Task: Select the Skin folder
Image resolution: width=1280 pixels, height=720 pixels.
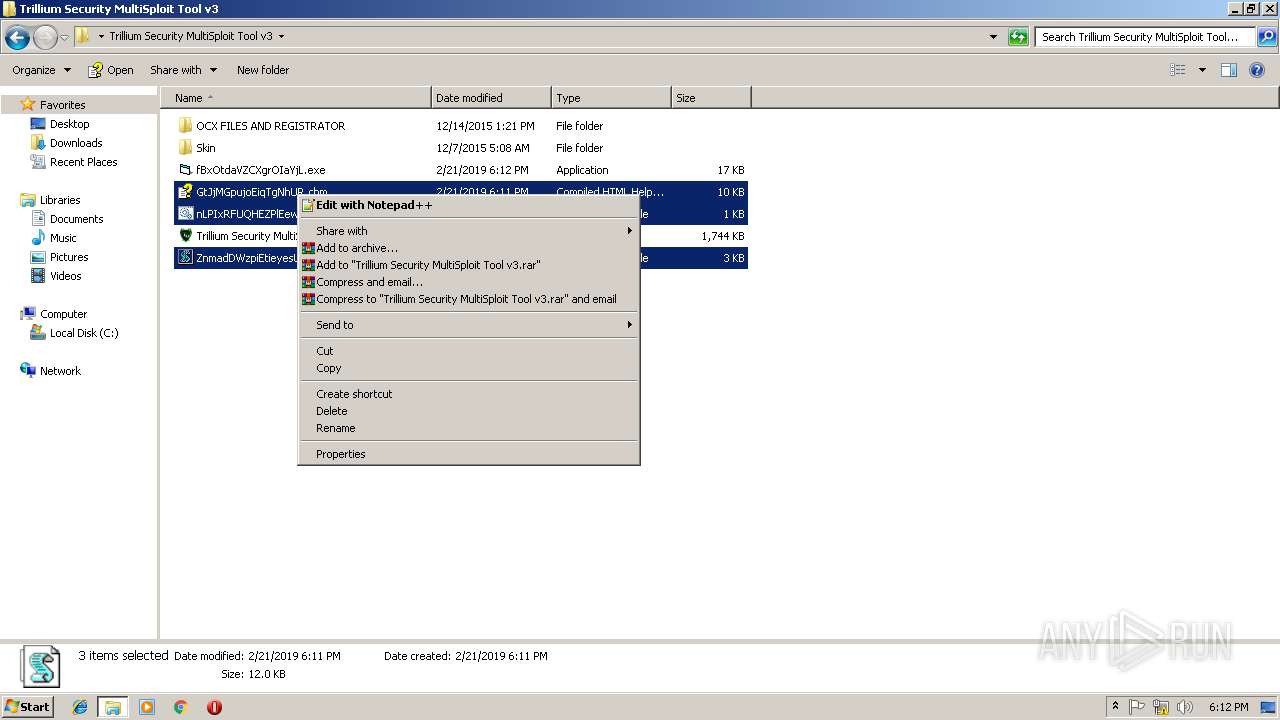Action: (x=205, y=148)
